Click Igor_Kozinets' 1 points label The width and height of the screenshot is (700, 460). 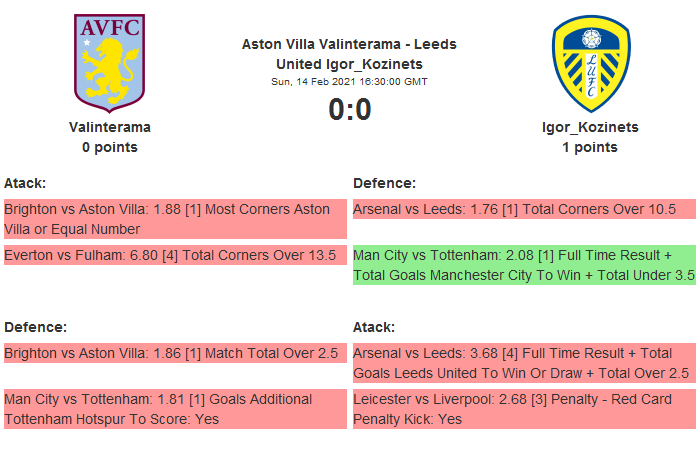click(590, 147)
